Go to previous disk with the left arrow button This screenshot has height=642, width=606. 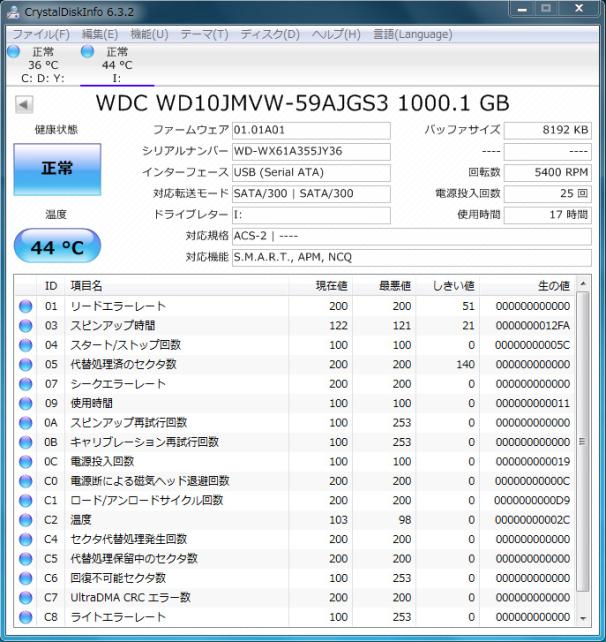(x=24, y=105)
